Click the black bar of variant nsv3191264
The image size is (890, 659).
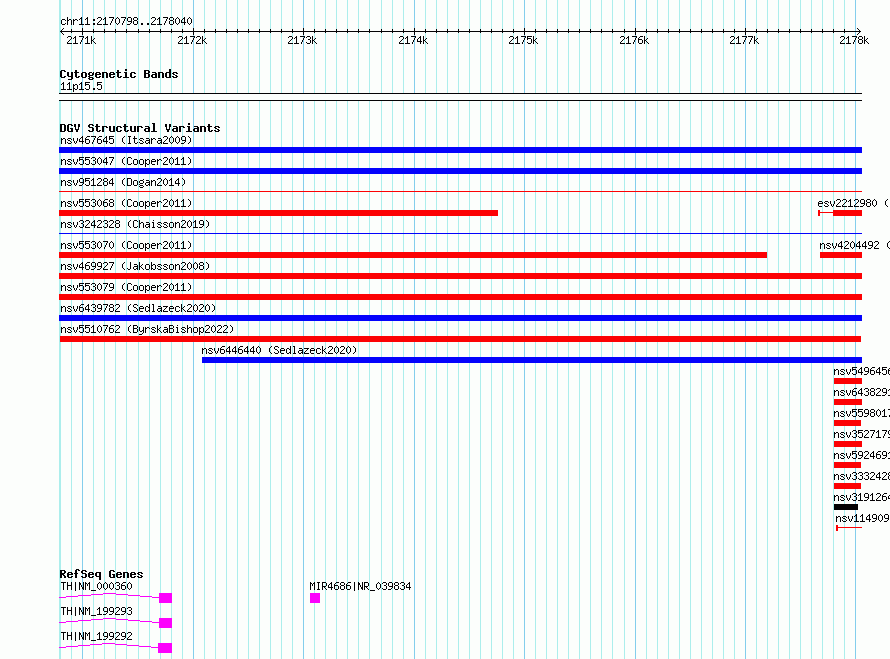coord(846,507)
